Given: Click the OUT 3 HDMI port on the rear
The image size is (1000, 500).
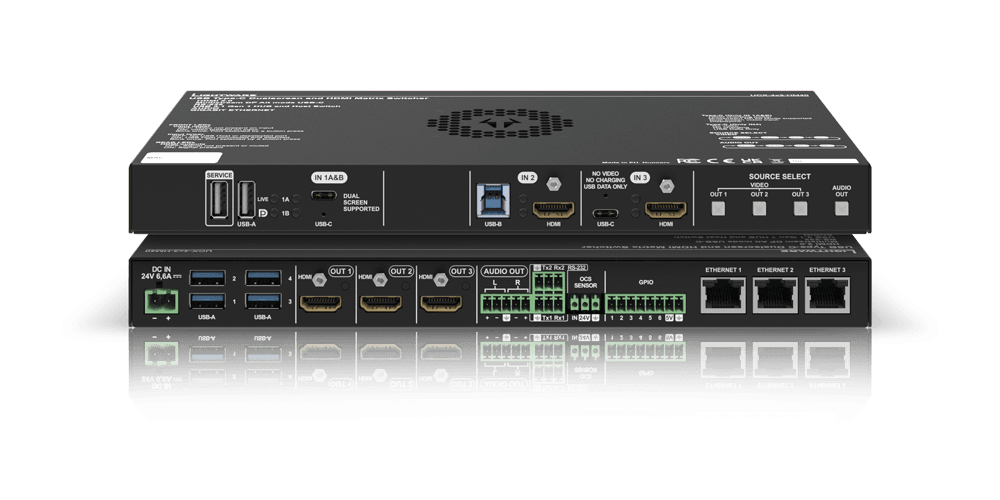Looking at the screenshot, I should (x=441, y=304).
